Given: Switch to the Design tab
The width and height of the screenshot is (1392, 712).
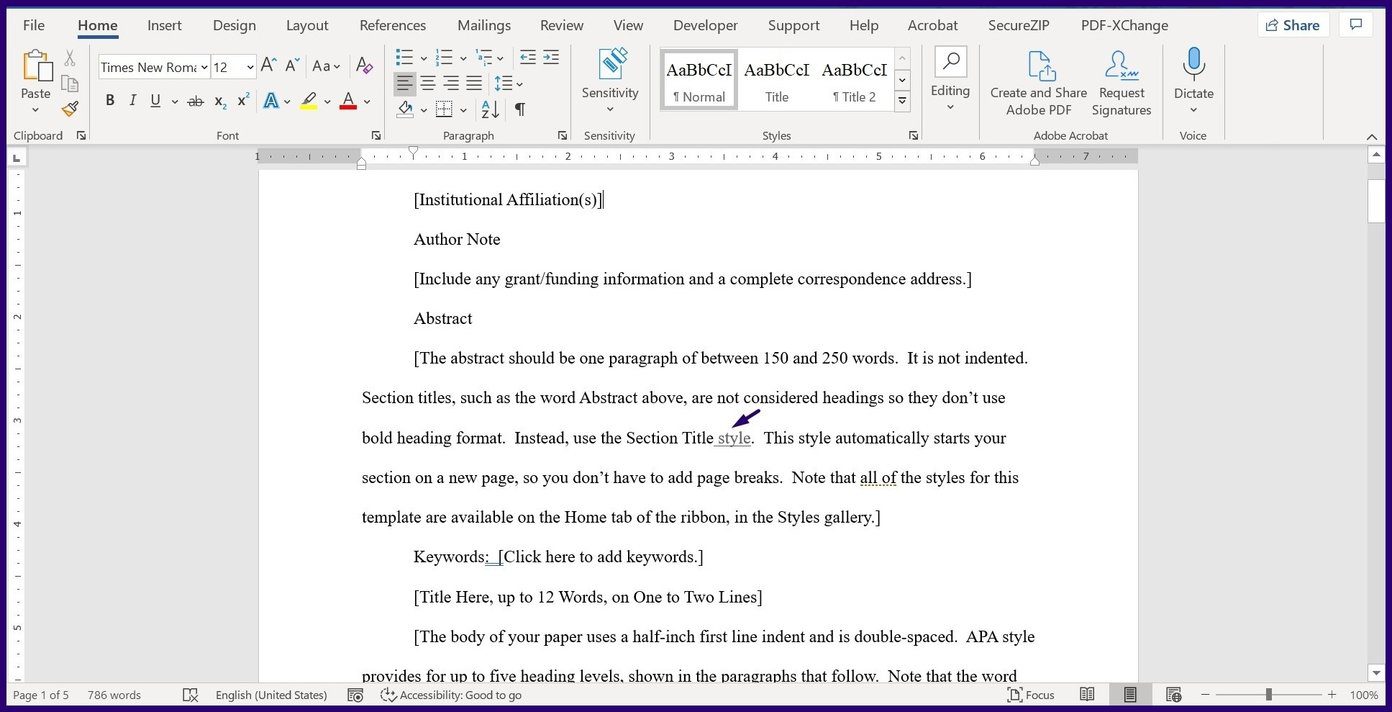Looking at the screenshot, I should (234, 25).
